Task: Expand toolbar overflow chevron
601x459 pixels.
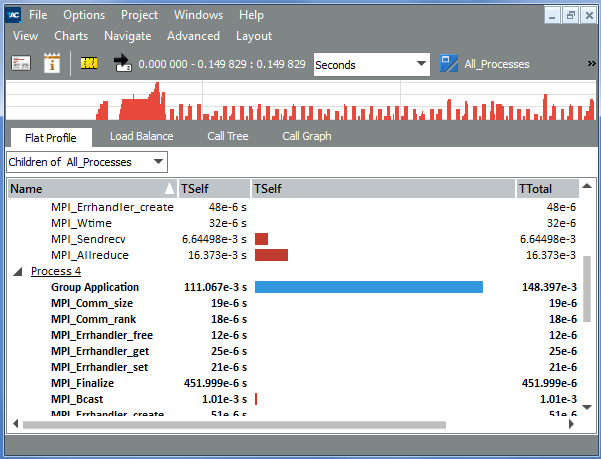Action: [591, 64]
